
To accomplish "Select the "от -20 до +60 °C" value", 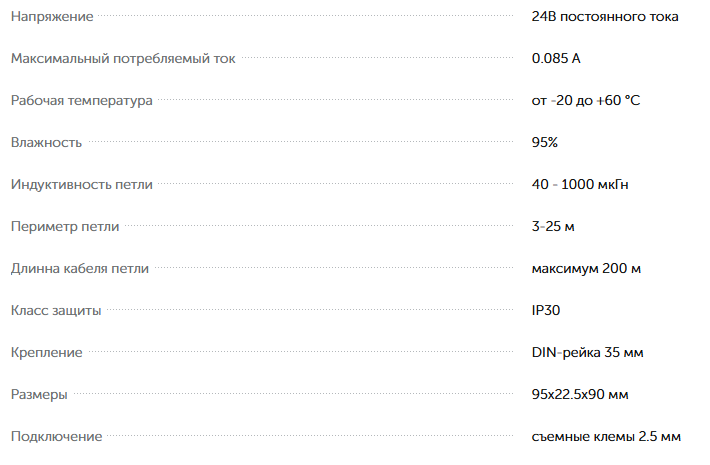I will tap(586, 101).
